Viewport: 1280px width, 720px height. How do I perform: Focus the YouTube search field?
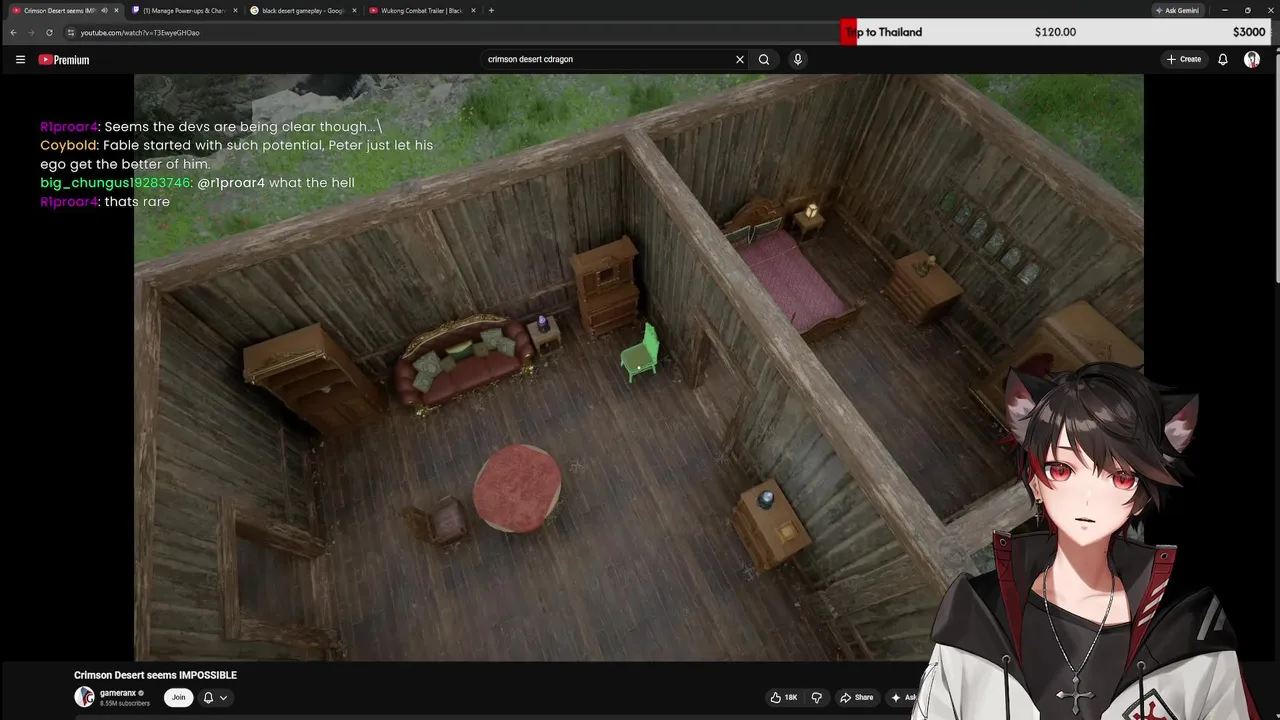click(x=608, y=59)
